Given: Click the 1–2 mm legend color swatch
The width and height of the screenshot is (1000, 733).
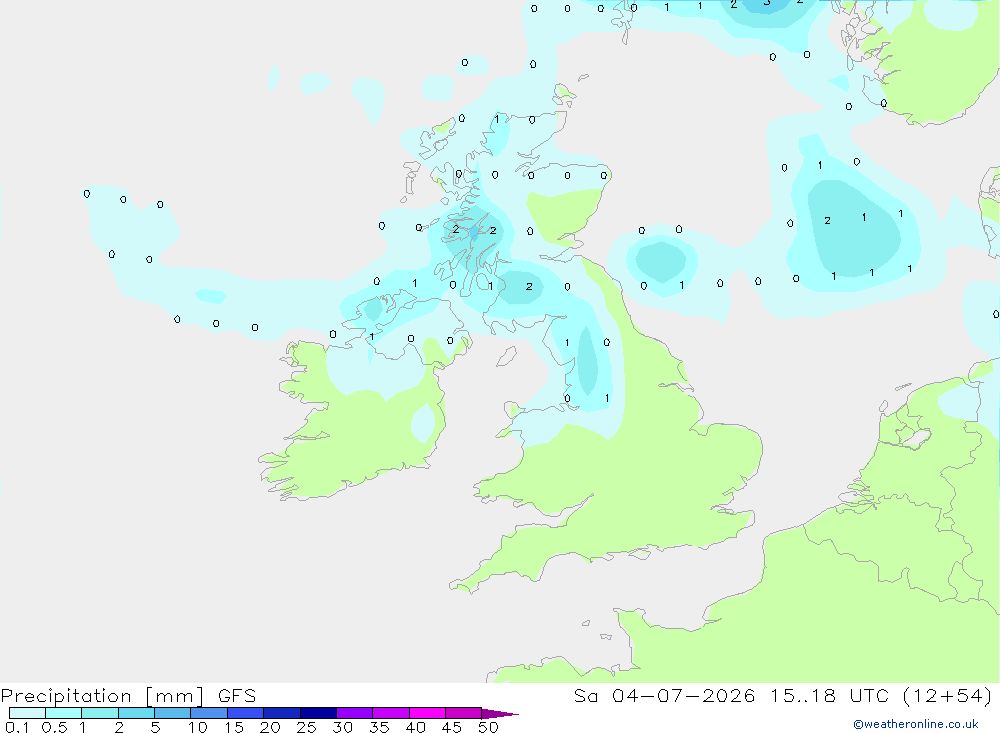Looking at the screenshot, I should click(x=100, y=713).
